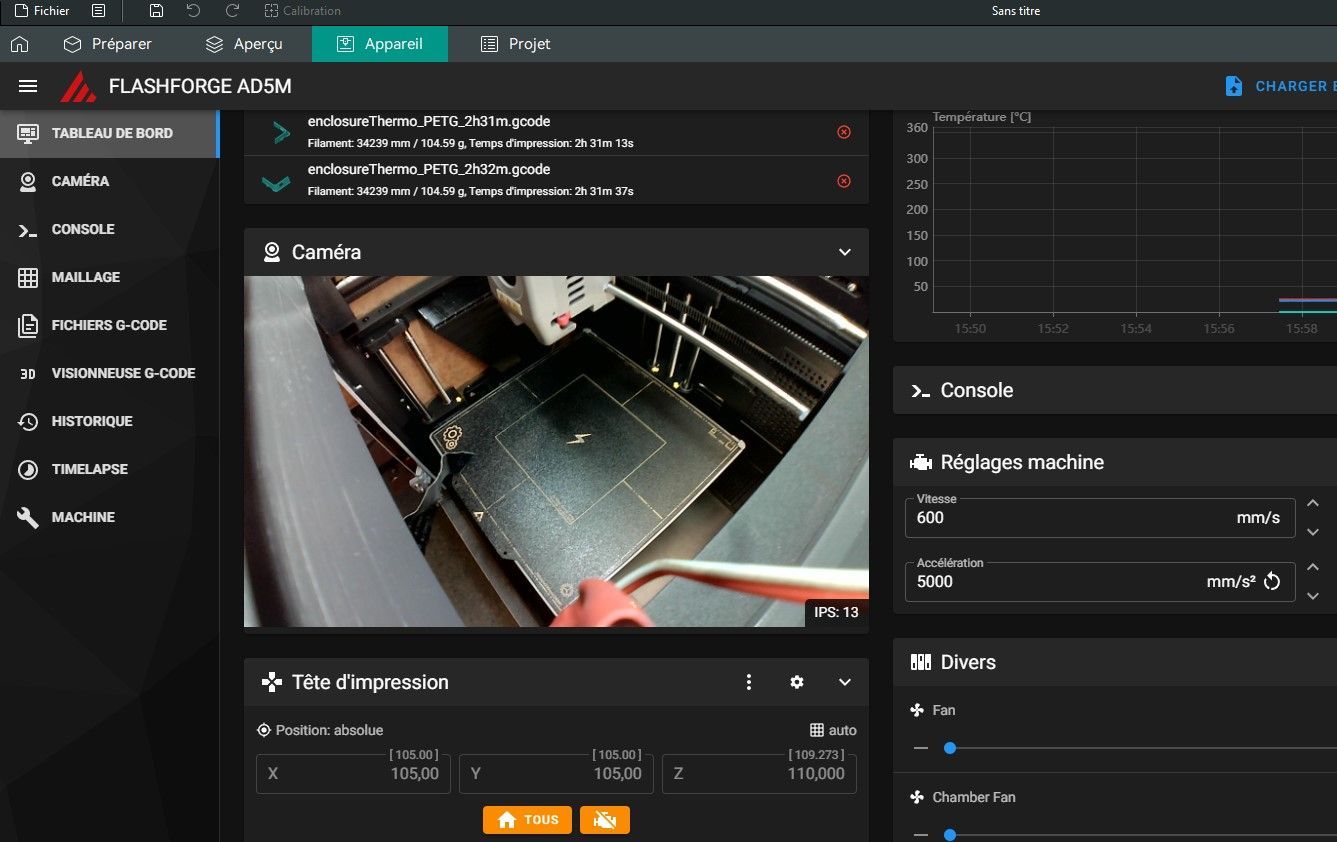This screenshot has height=842, width=1337.
Task: Increase the Accélération value with up arrow
Action: pyautogui.click(x=1313, y=568)
